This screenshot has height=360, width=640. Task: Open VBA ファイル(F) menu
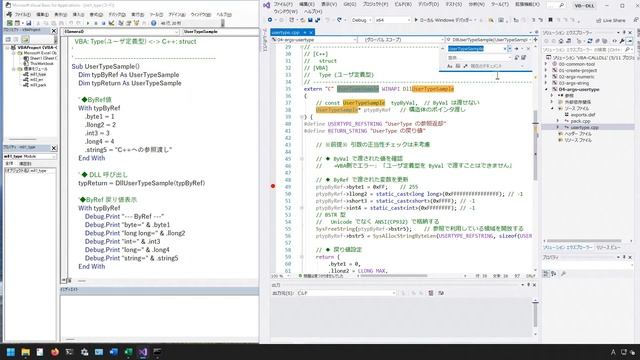23,14
